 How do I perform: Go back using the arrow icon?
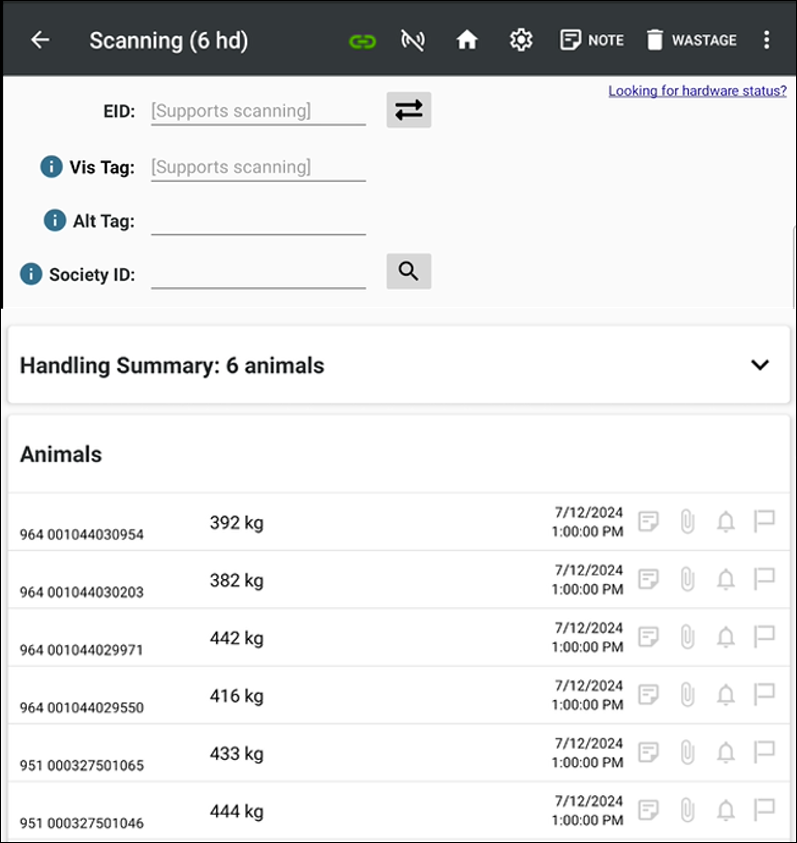[x=40, y=40]
